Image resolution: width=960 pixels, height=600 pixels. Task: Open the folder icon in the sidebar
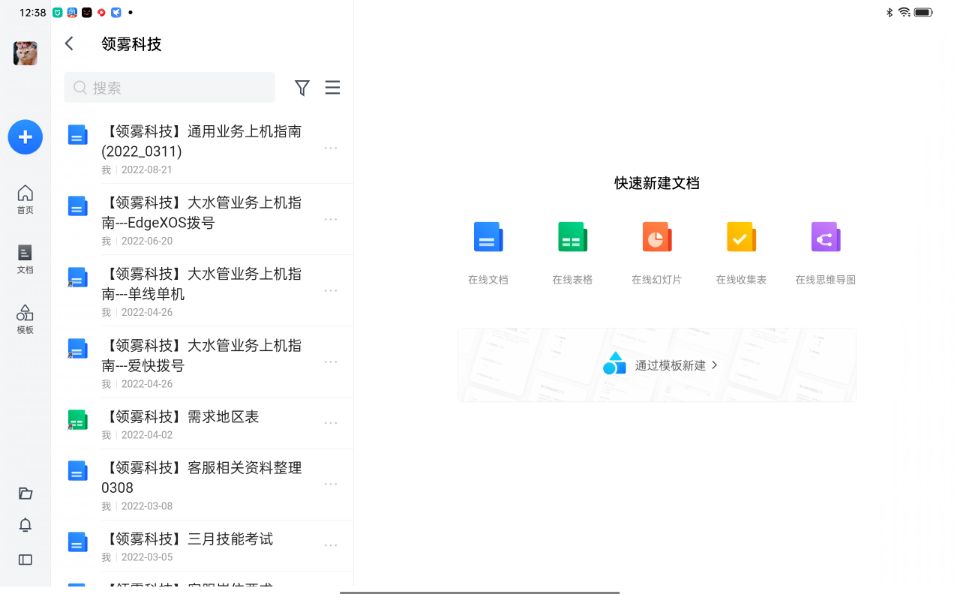25,492
